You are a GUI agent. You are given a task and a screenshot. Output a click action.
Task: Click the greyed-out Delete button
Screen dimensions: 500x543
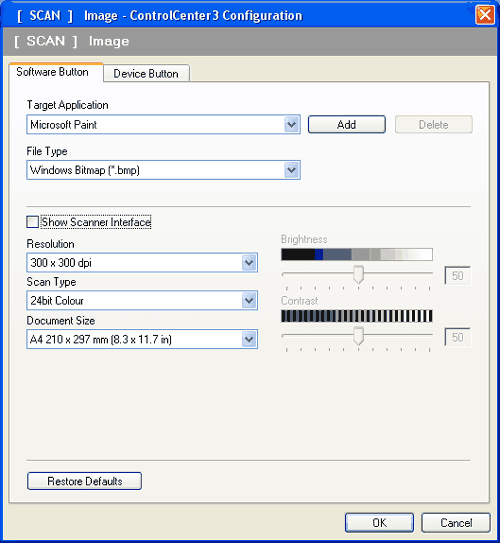[x=434, y=124]
